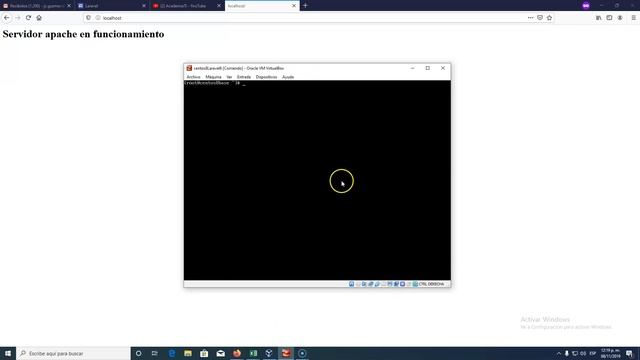Viewport: 640px width, 360px height.
Task: Reload the localhost page
Action: [28, 18]
